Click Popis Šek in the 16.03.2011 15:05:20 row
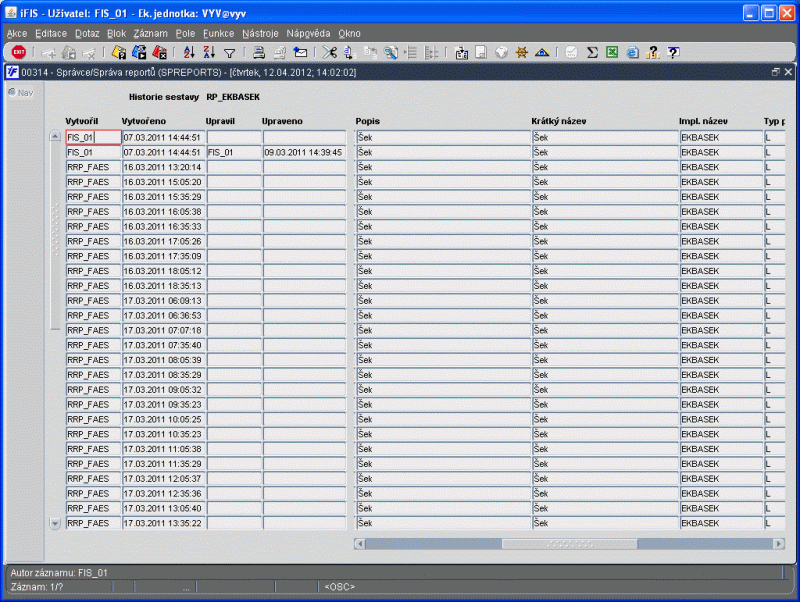The width and height of the screenshot is (800, 602). pos(442,182)
